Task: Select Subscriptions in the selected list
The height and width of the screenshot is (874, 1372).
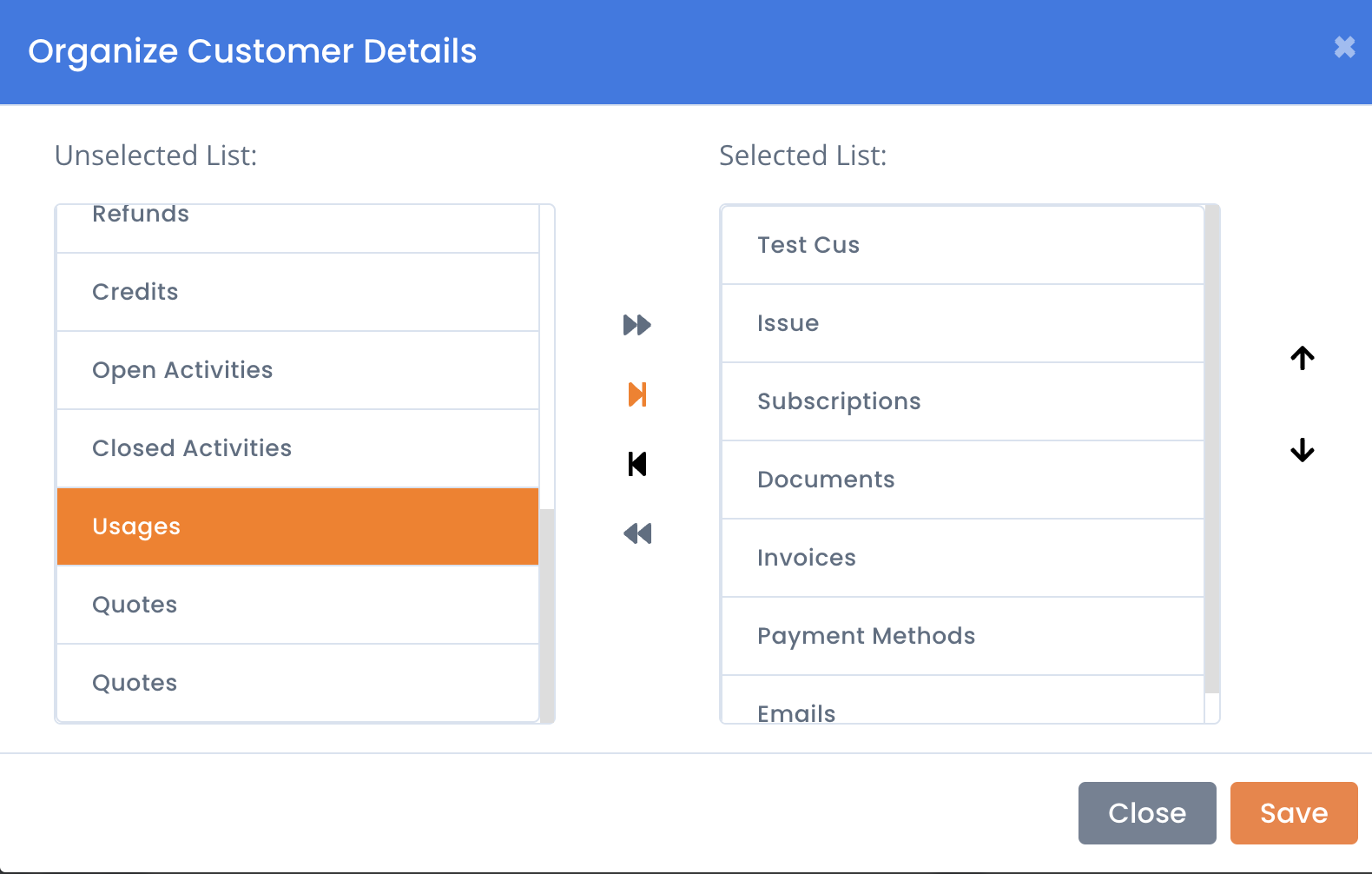Action: tap(963, 401)
